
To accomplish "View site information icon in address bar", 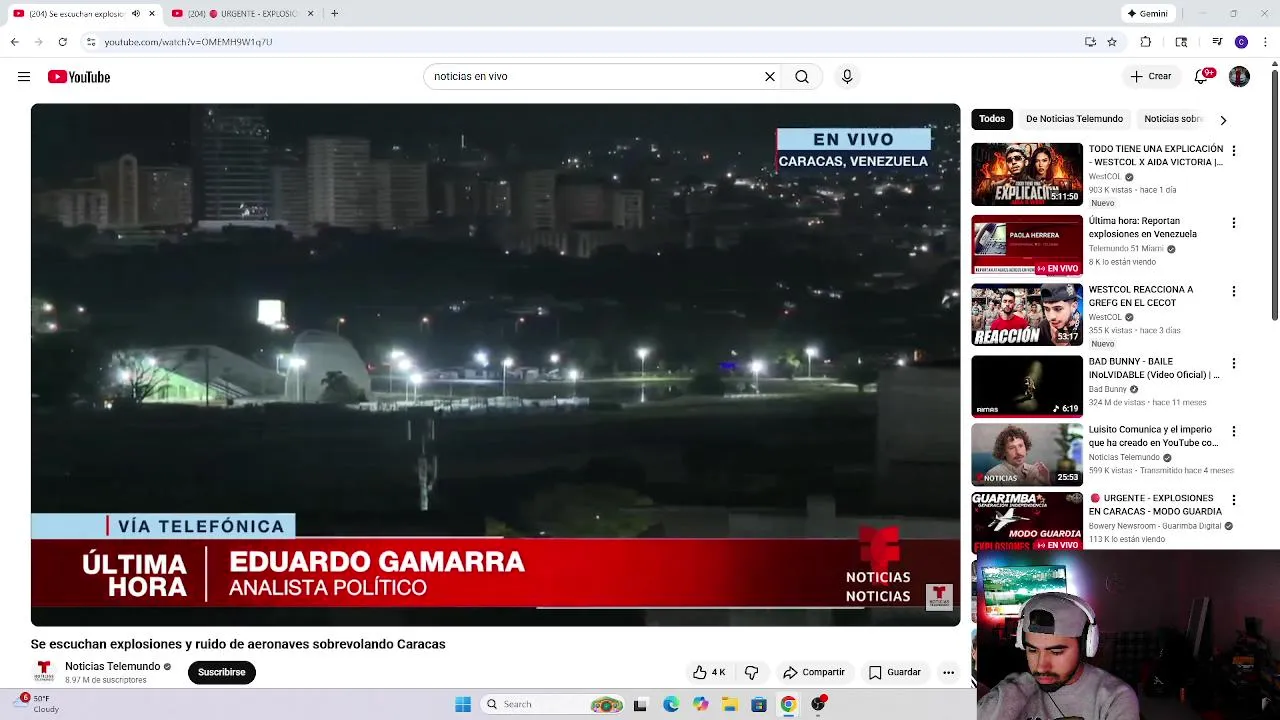I will tap(91, 42).
